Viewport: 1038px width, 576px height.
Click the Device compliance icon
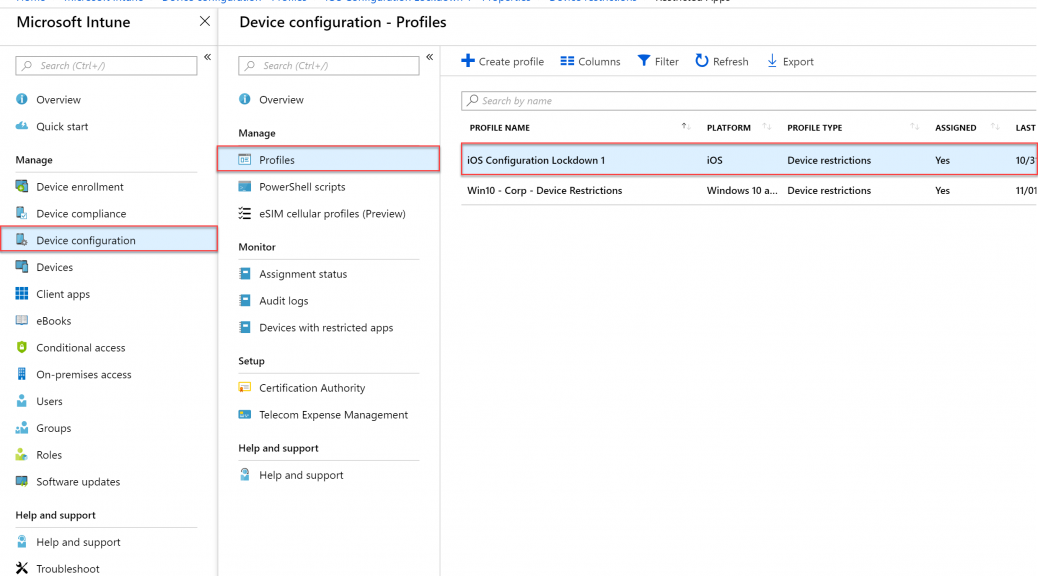[22, 213]
